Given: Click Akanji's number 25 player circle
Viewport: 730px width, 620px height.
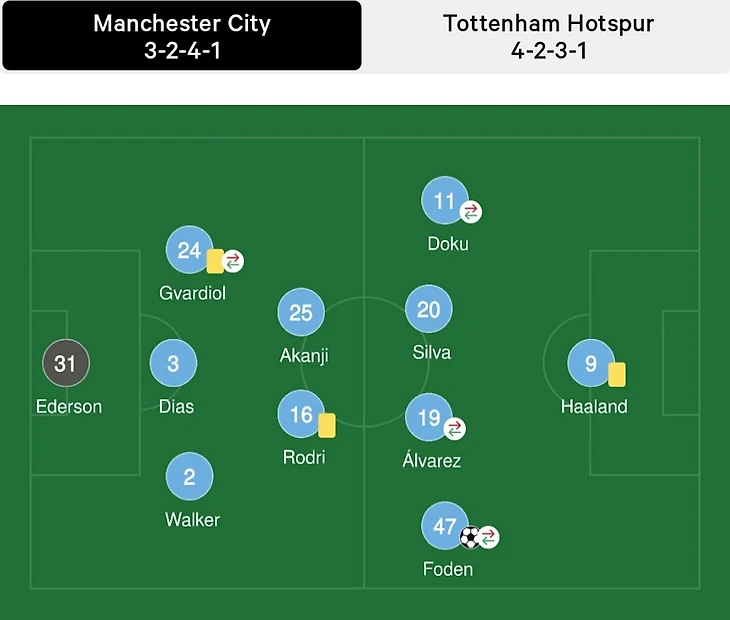Looking at the screenshot, I should (301, 312).
